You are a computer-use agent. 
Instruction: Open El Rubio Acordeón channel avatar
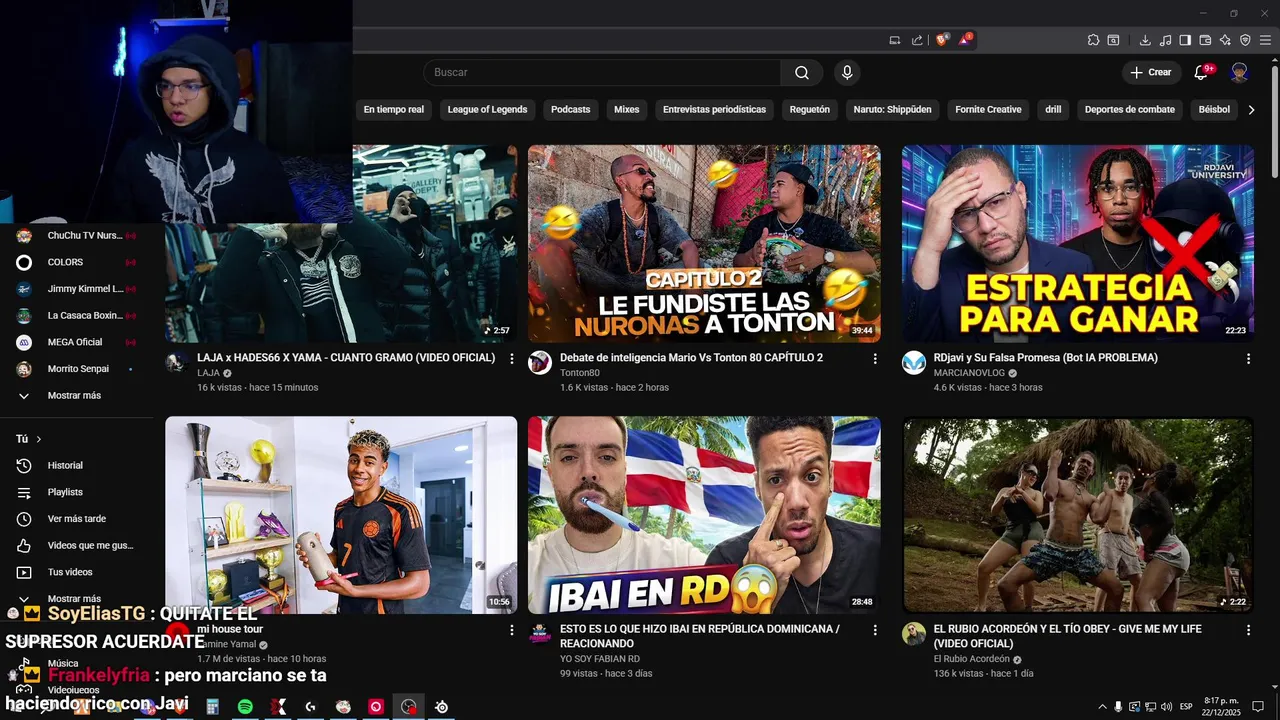(914, 634)
